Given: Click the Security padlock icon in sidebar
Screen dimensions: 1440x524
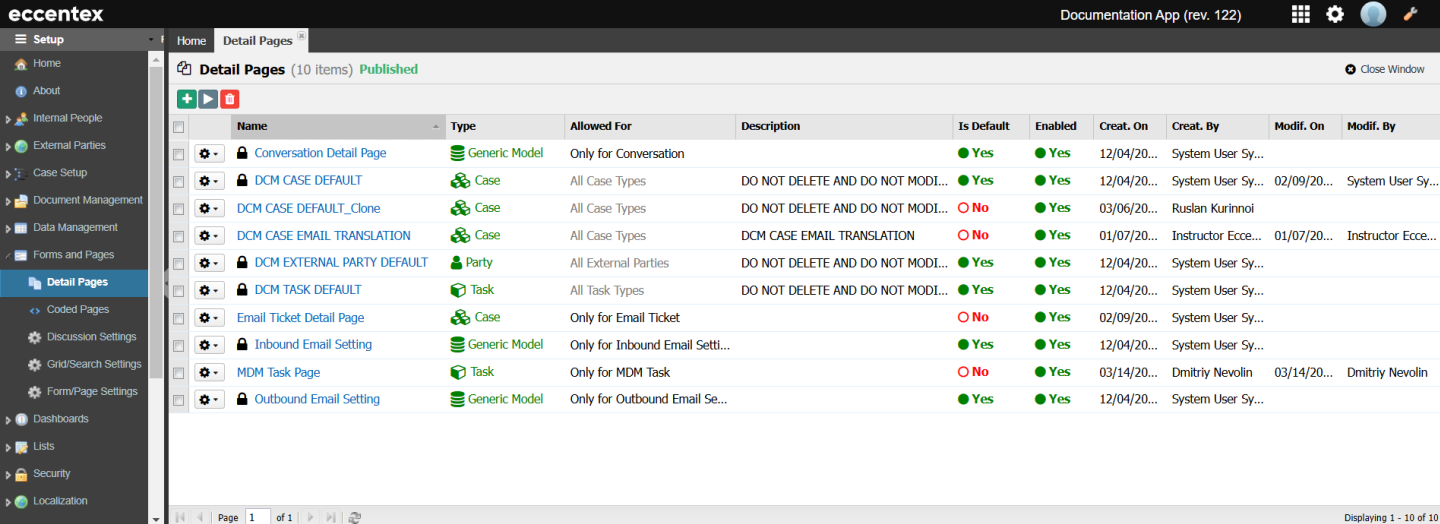Looking at the screenshot, I should tap(21, 474).
